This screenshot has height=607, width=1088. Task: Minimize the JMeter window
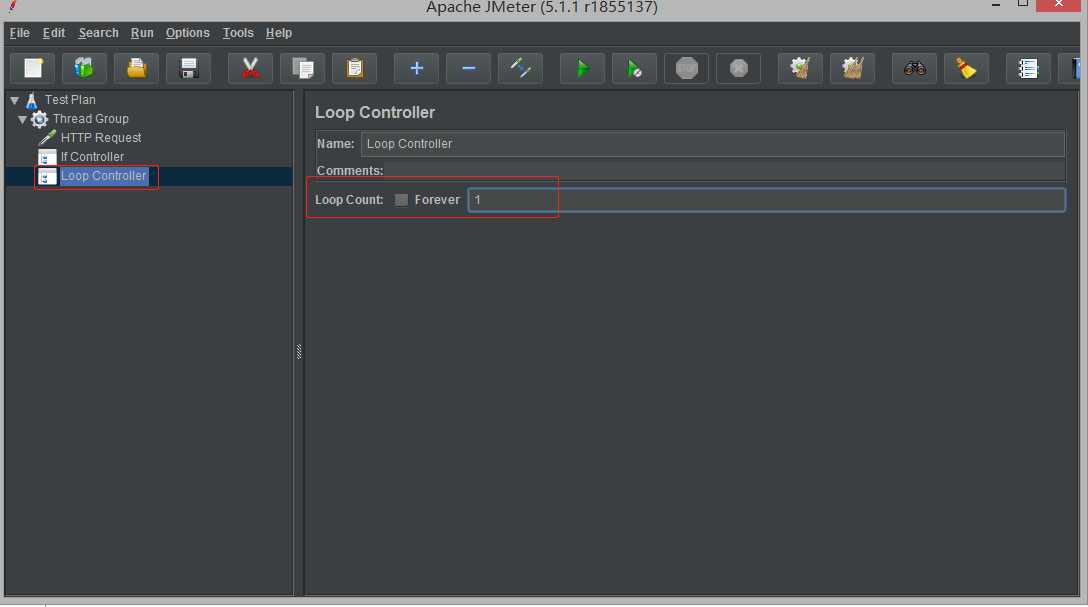[996, 5]
